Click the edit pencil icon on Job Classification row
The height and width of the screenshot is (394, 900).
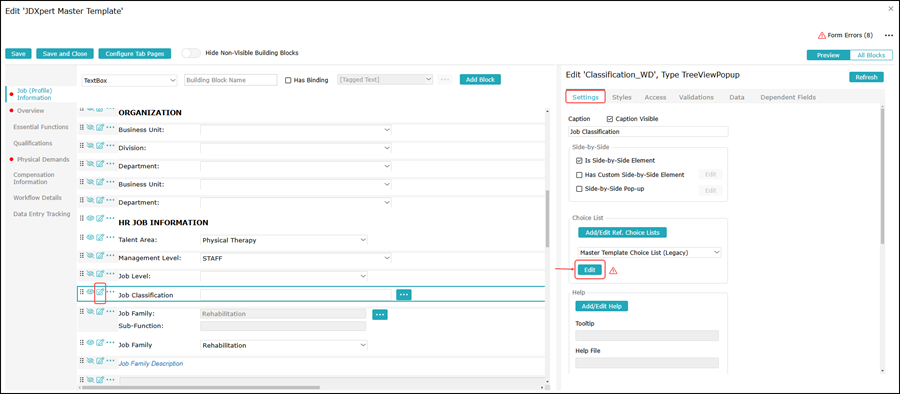[100, 292]
